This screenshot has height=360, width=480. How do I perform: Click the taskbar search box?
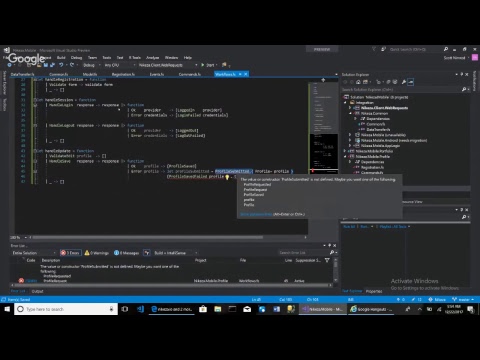[66, 309]
